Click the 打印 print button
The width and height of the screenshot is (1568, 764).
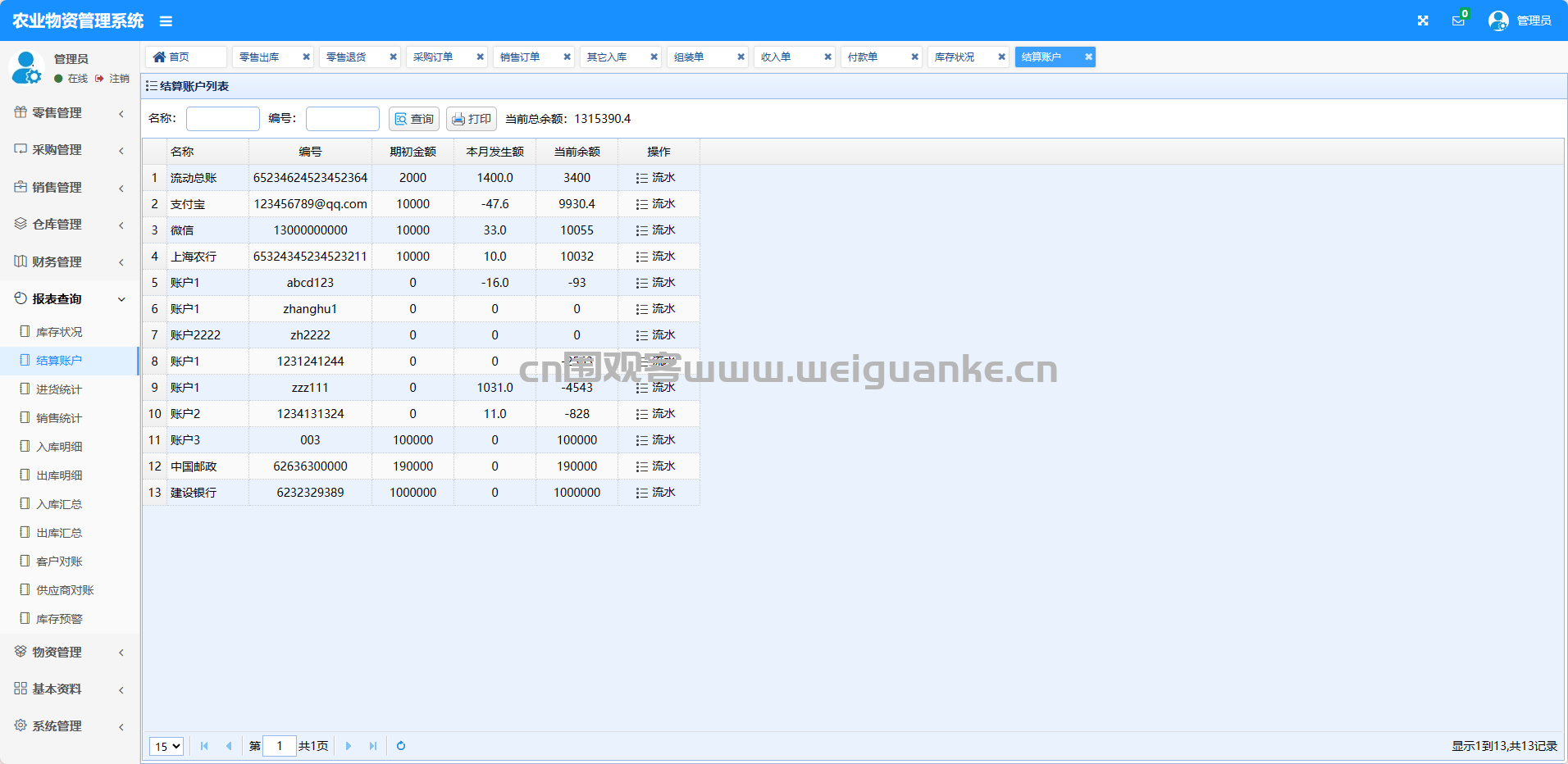(x=472, y=119)
